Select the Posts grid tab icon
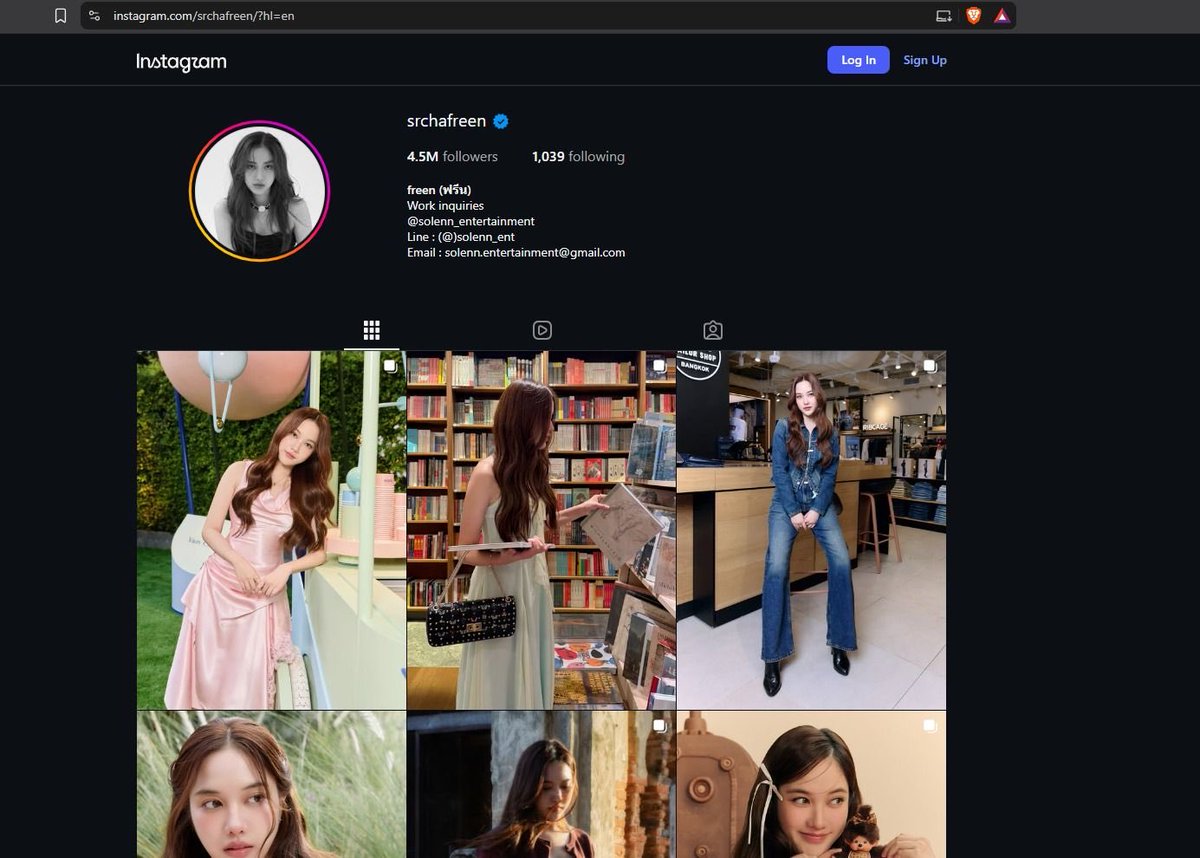Image resolution: width=1200 pixels, height=858 pixels. pos(372,330)
